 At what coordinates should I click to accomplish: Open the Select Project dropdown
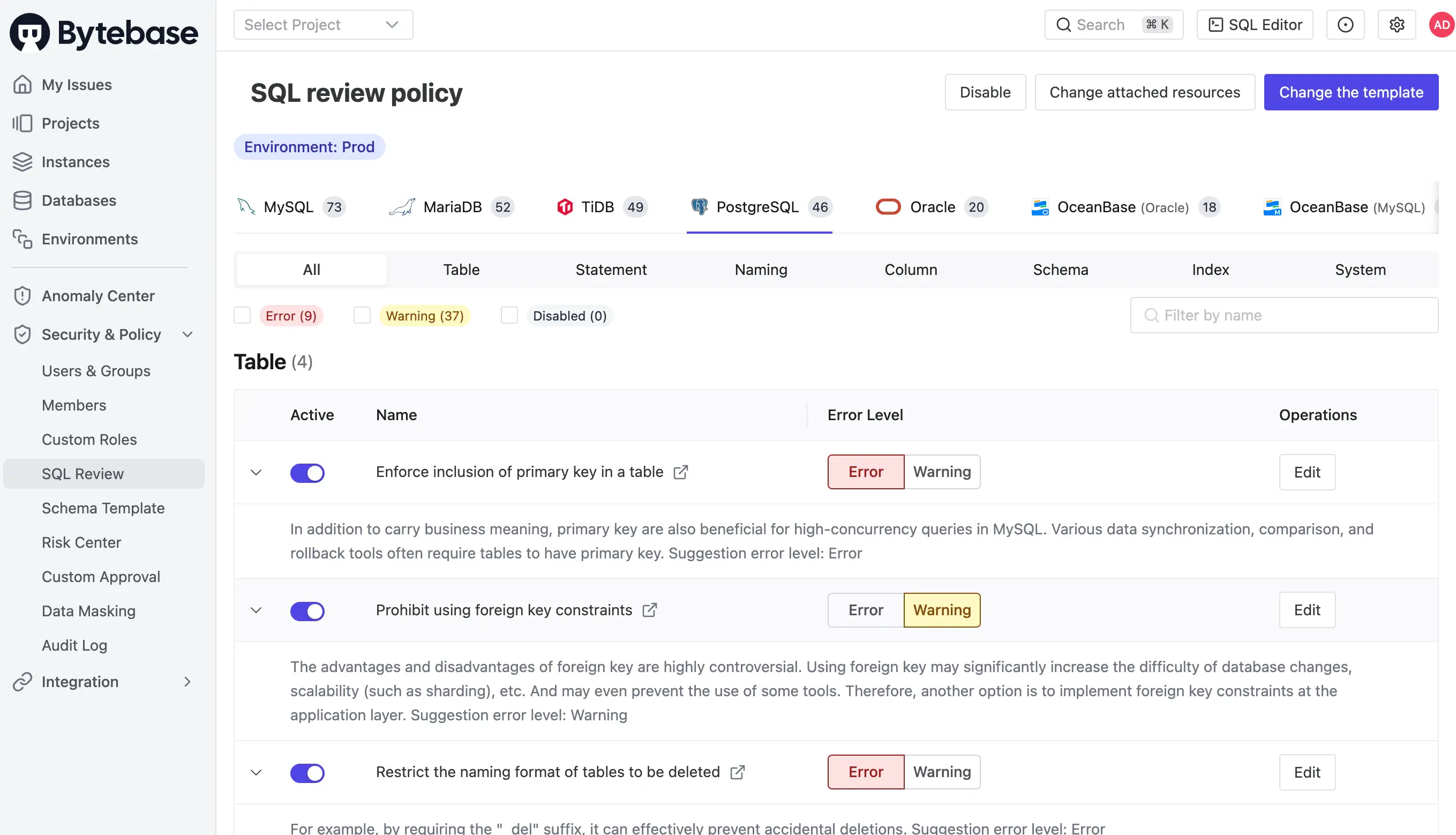click(x=322, y=25)
